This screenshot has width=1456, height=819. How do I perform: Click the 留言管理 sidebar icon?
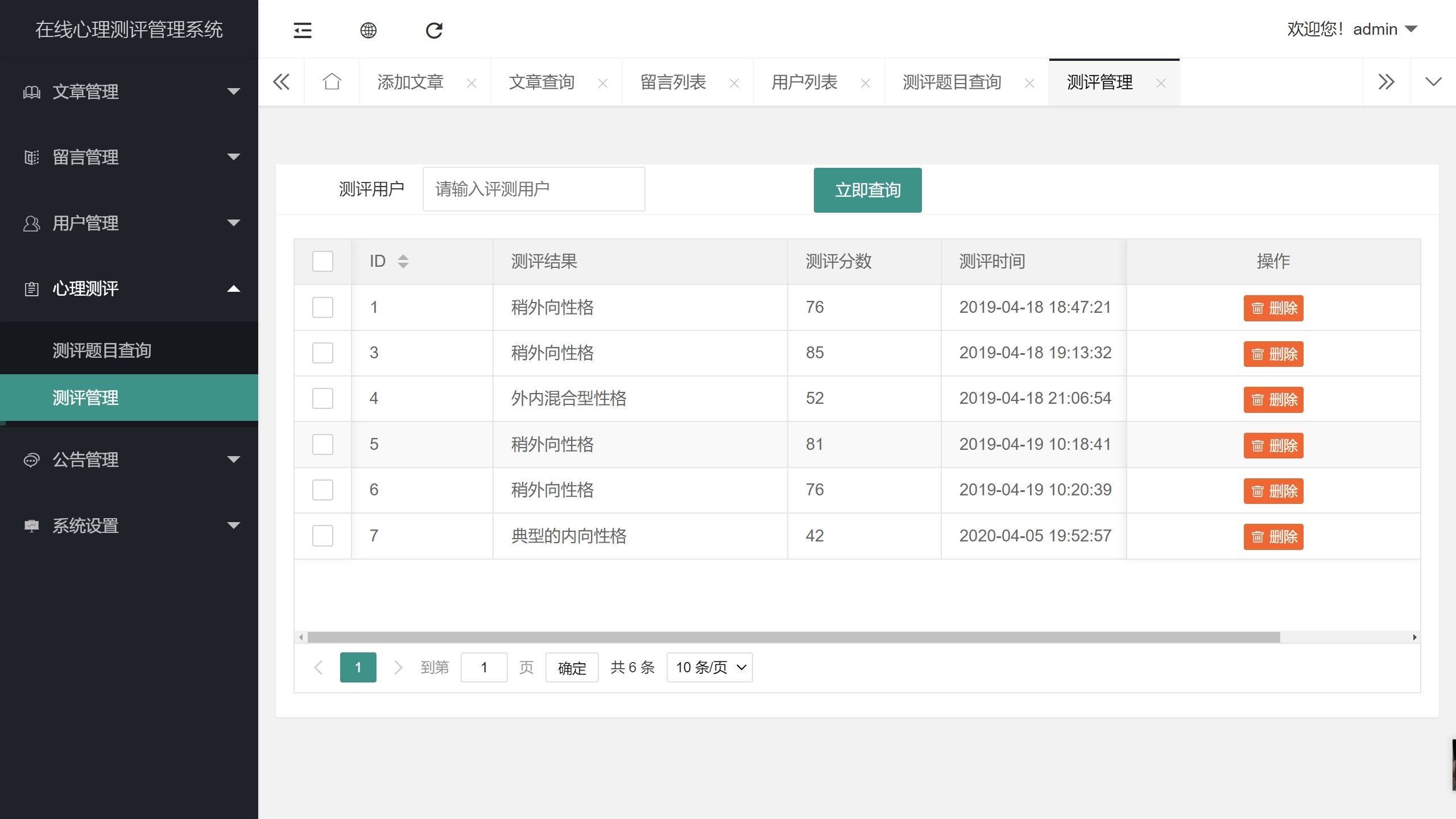click(x=30, y=157)
